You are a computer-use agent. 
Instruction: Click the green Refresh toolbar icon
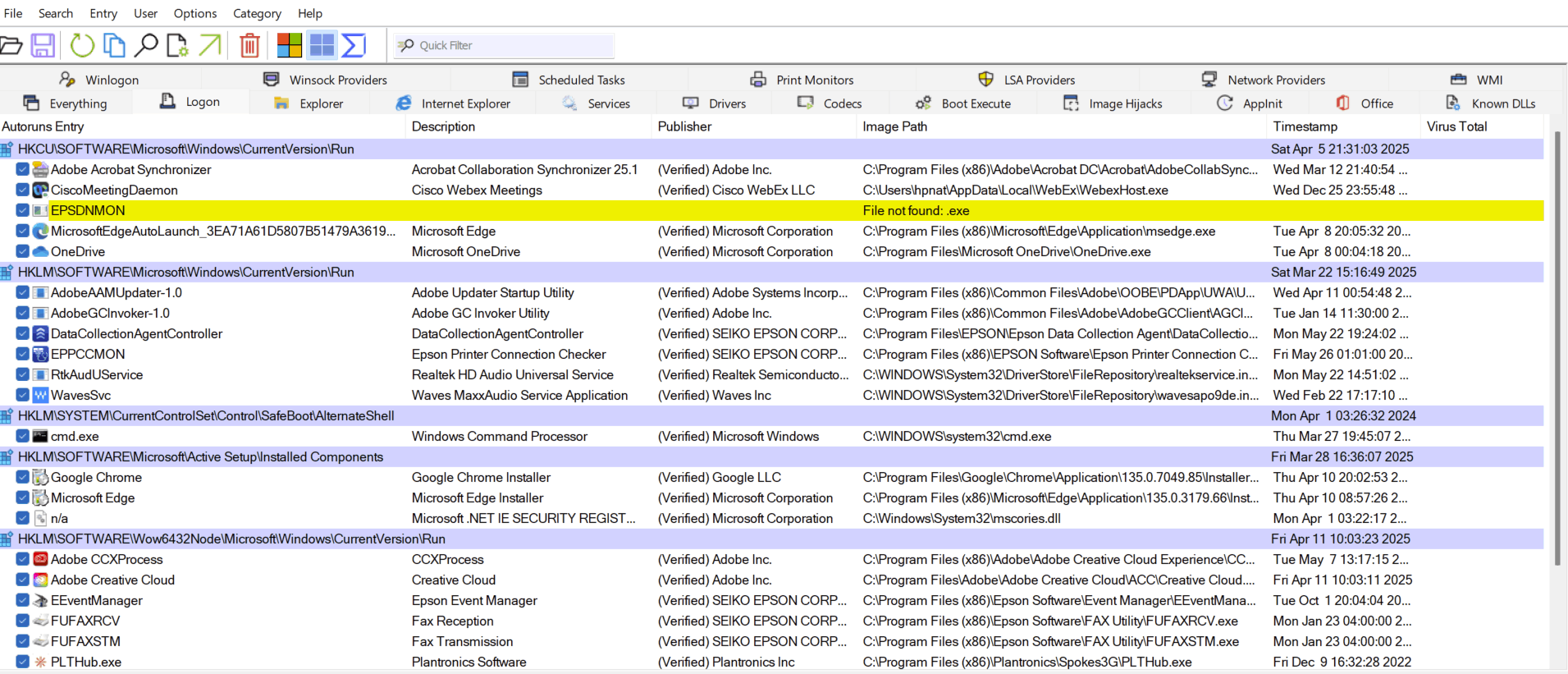coord(82,45)
